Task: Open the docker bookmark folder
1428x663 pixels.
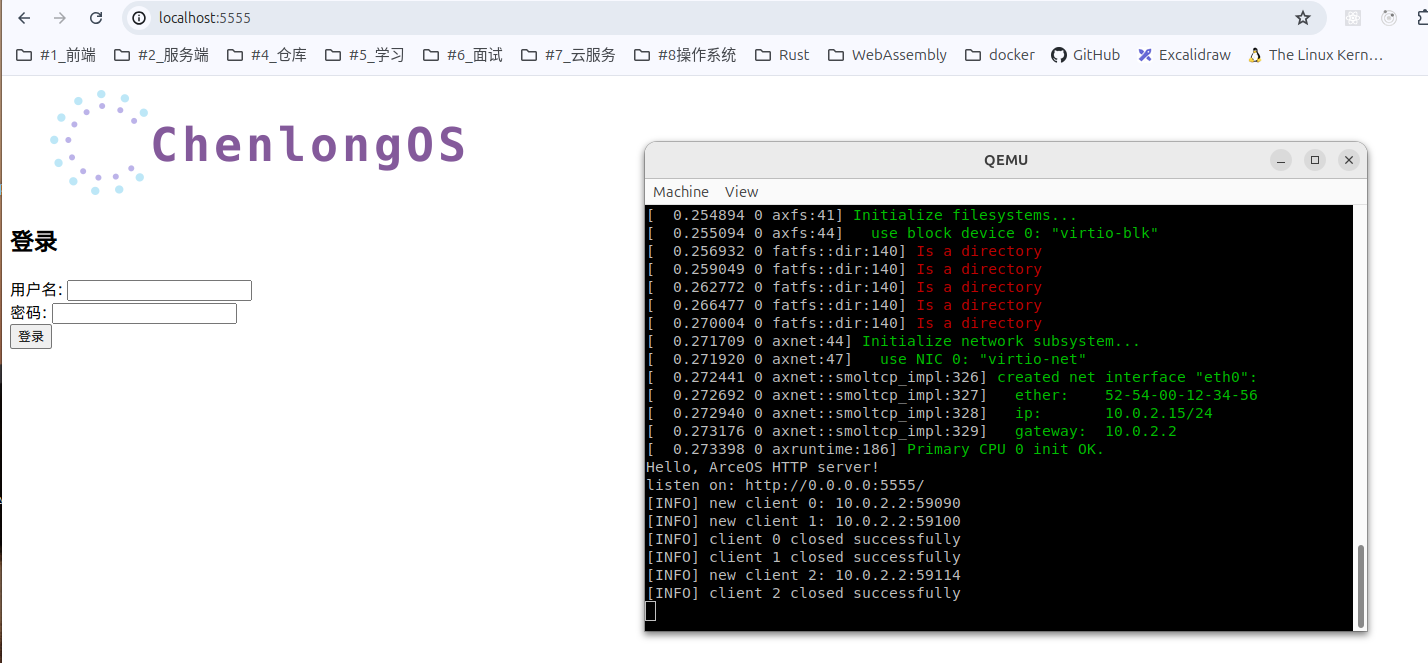Action: pos(999,55)
